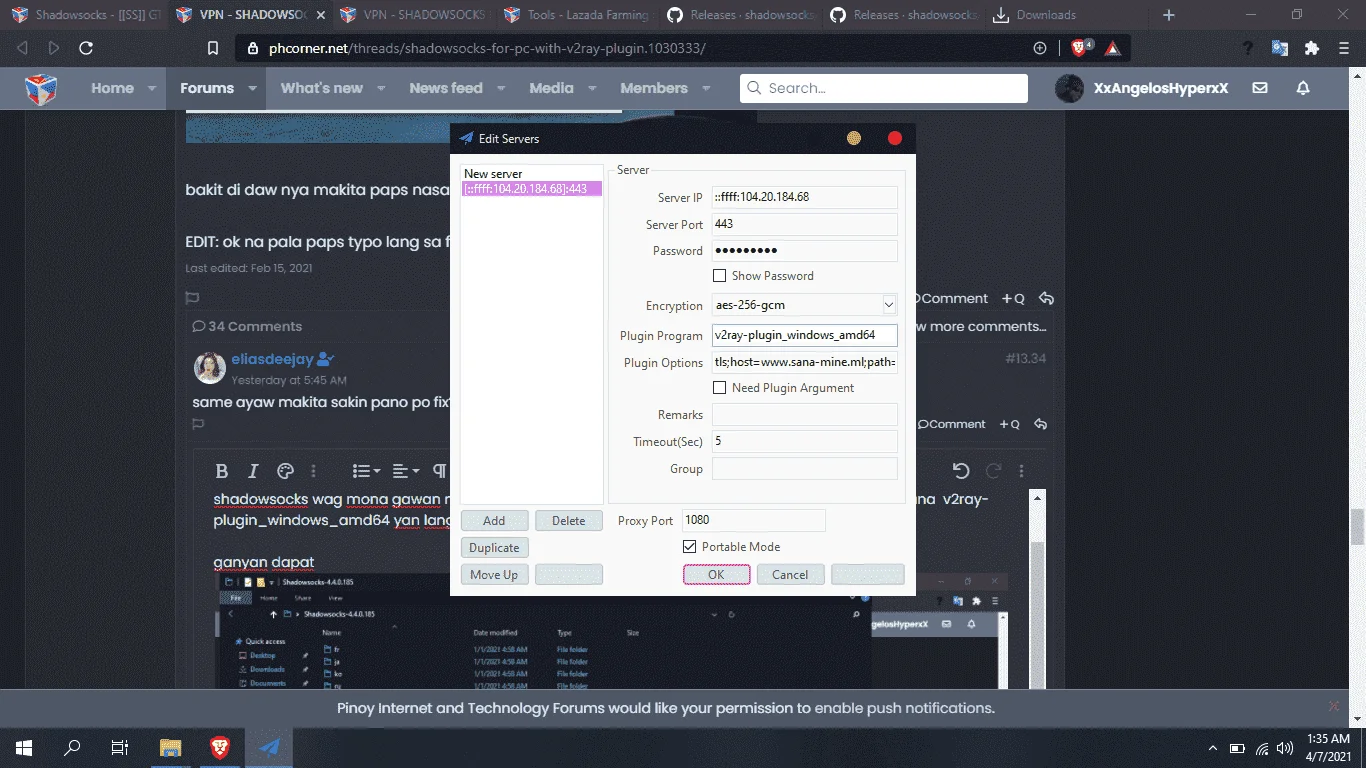The height and width of the screenshot is (768, 1366).
Task: Open File Explorer from the taskbar
Action: coord(171,747)
